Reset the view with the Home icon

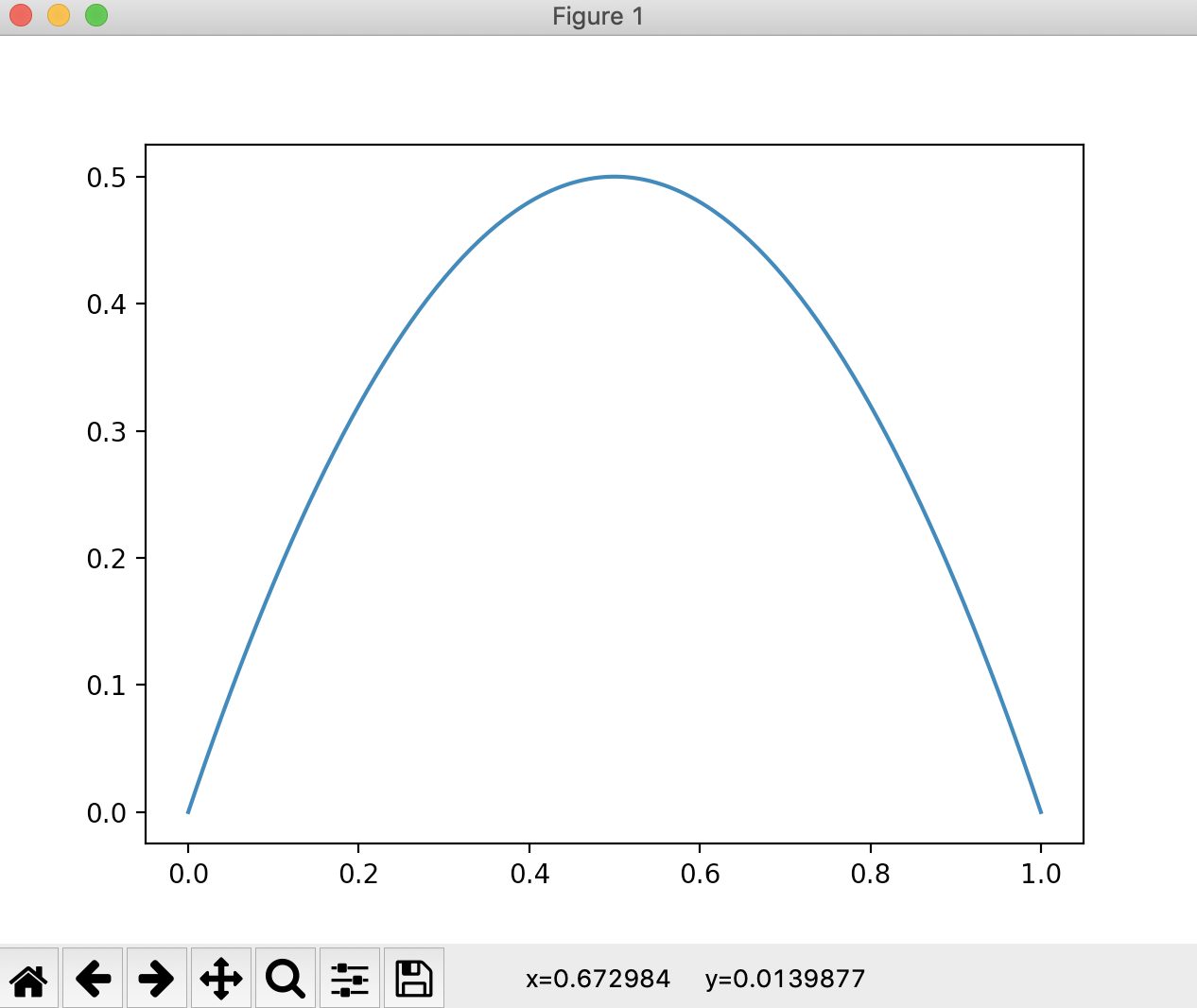coord(29,978)
